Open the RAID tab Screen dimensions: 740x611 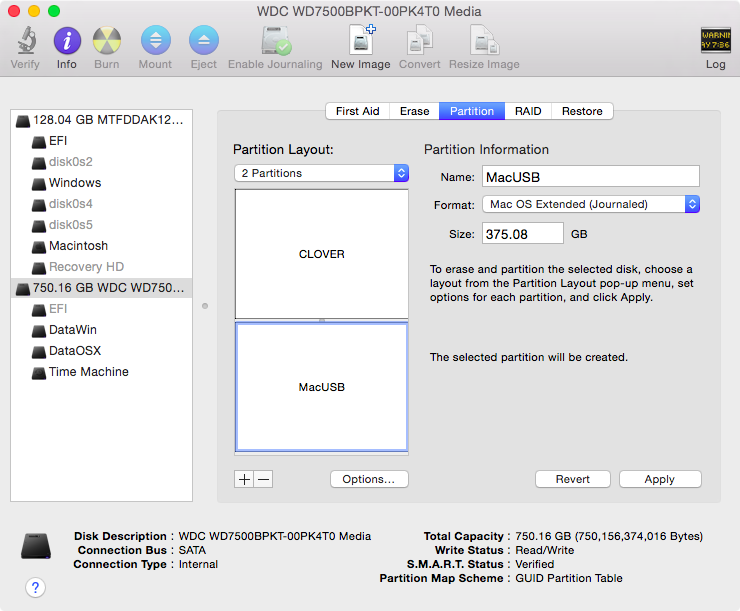[x=528, y=111]
